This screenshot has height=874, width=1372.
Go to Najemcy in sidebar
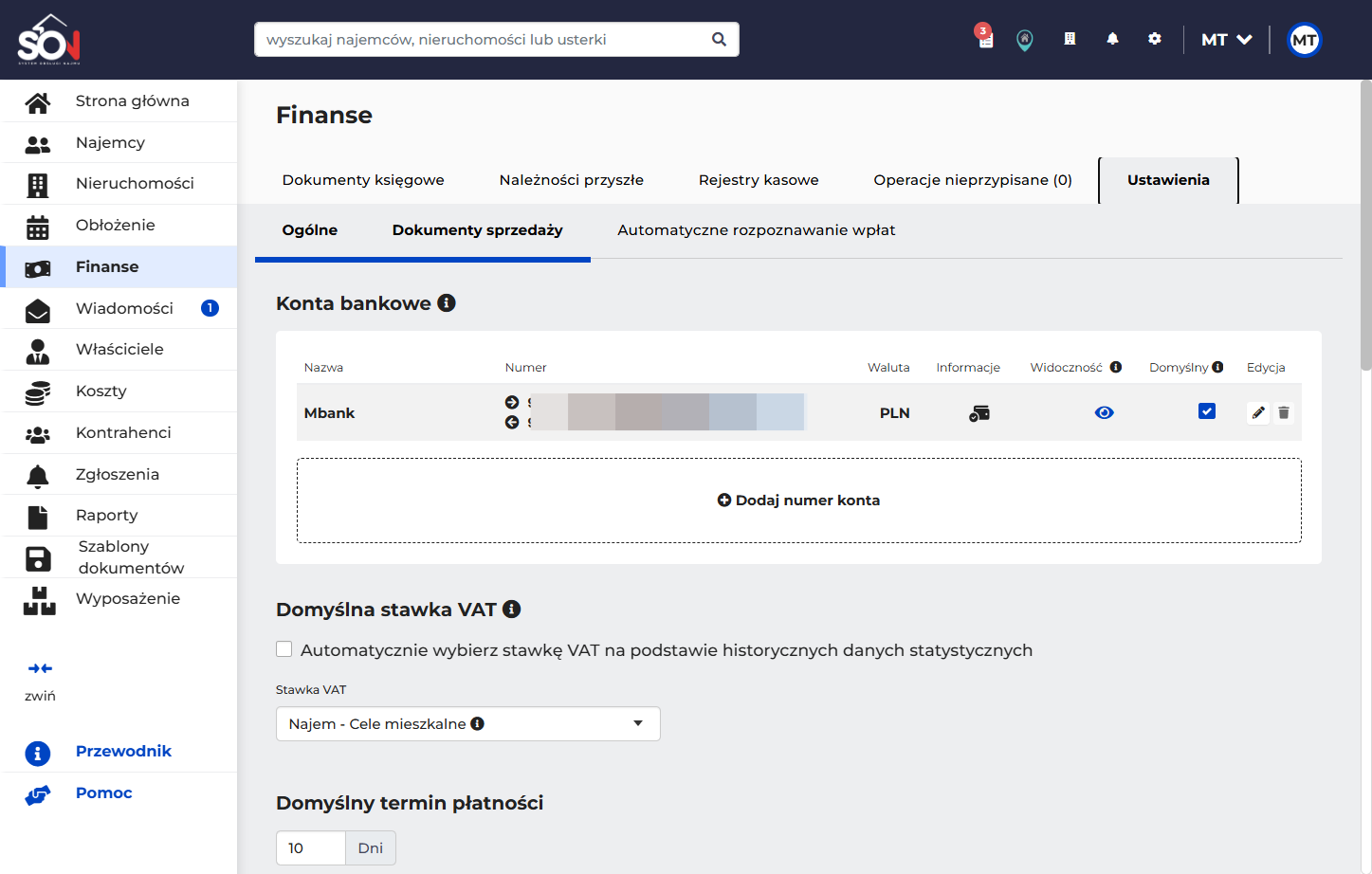(119, 143)
